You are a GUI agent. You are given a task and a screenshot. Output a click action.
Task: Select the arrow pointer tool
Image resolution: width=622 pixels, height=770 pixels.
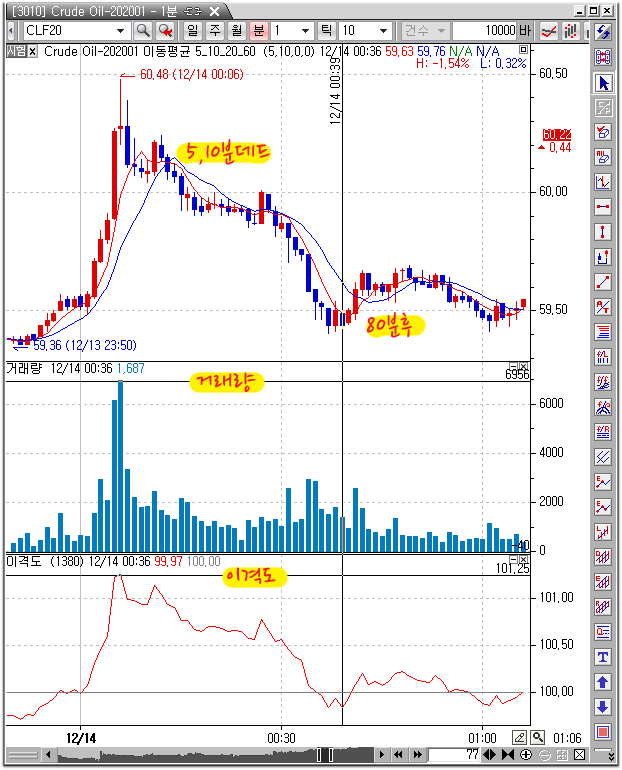coord(603,82)
